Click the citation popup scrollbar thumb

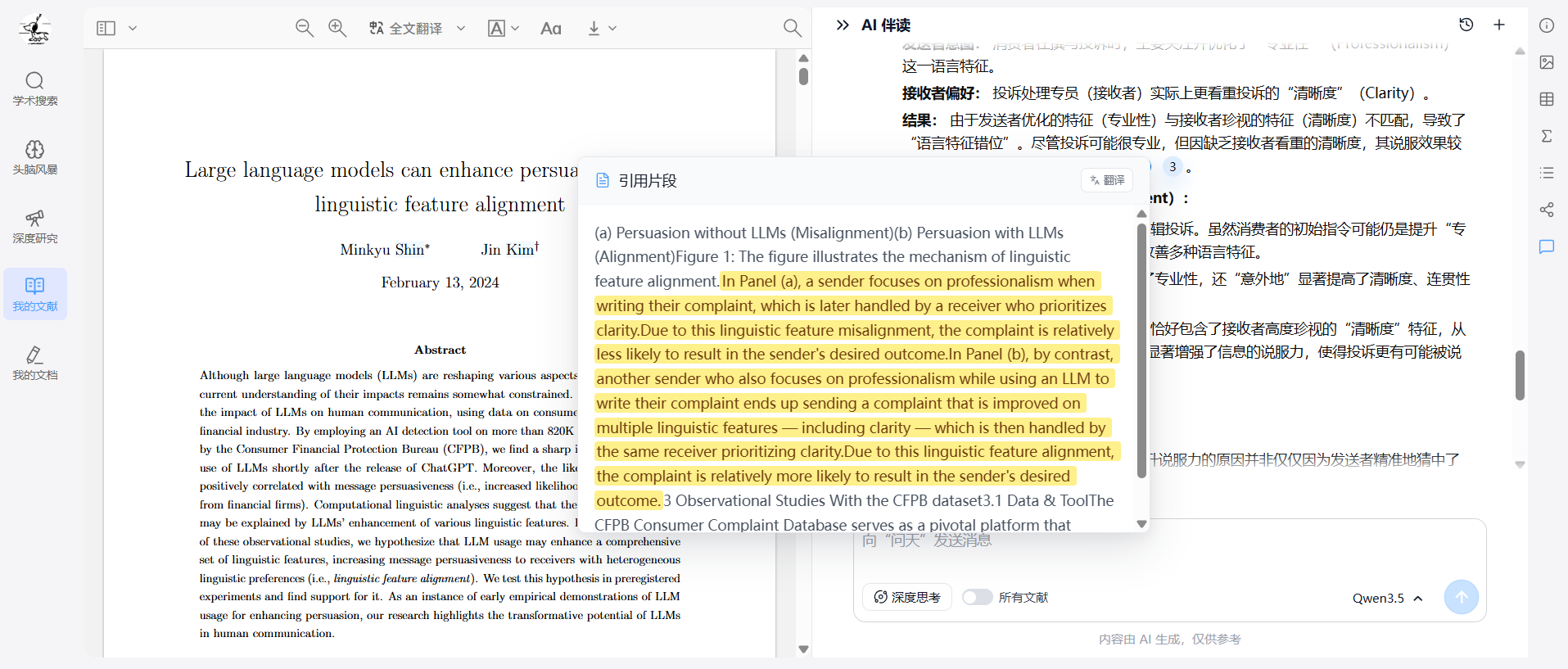point(1141,350)
